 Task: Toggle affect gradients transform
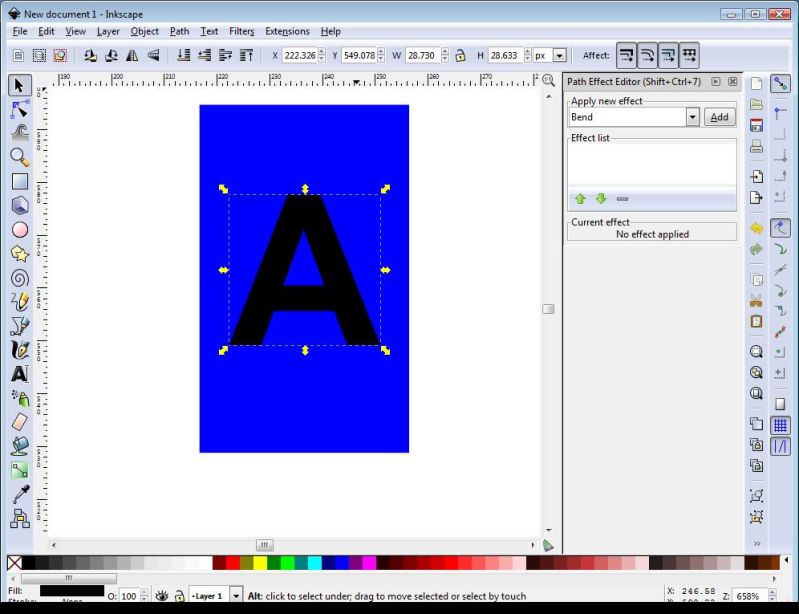point(668,55)
